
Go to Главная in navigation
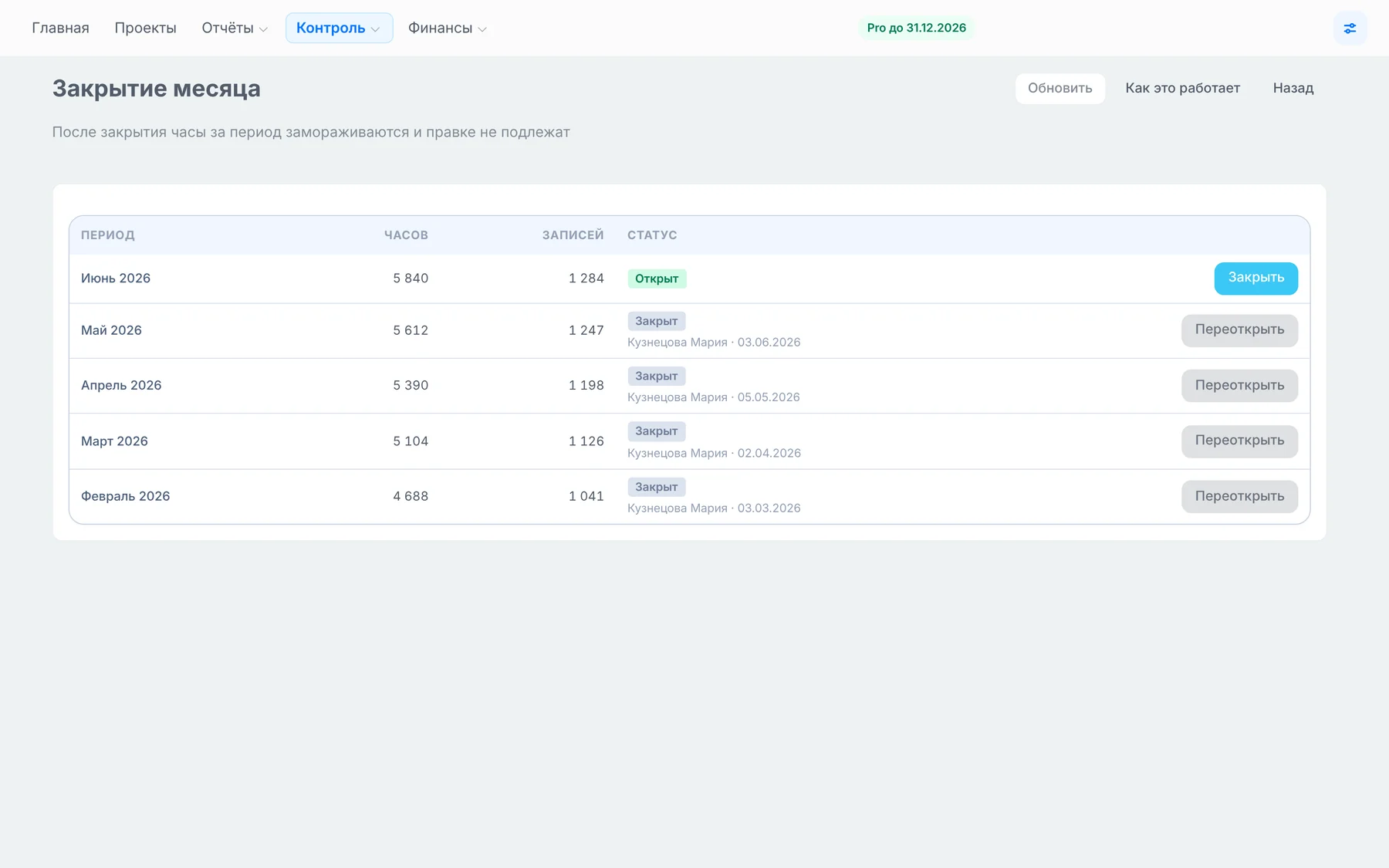click(60, 28)
